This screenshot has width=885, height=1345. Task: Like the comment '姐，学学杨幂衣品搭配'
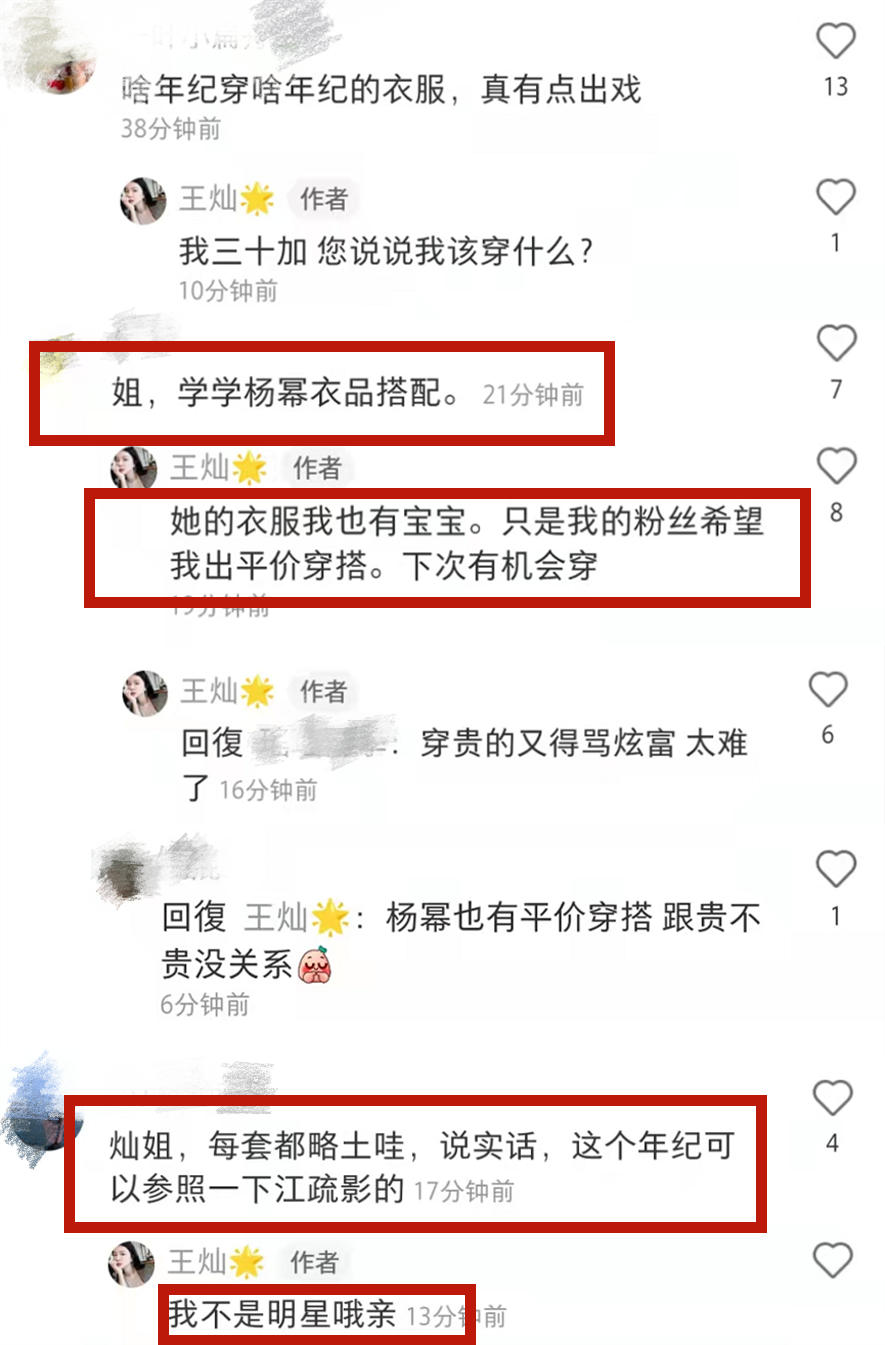836,344
